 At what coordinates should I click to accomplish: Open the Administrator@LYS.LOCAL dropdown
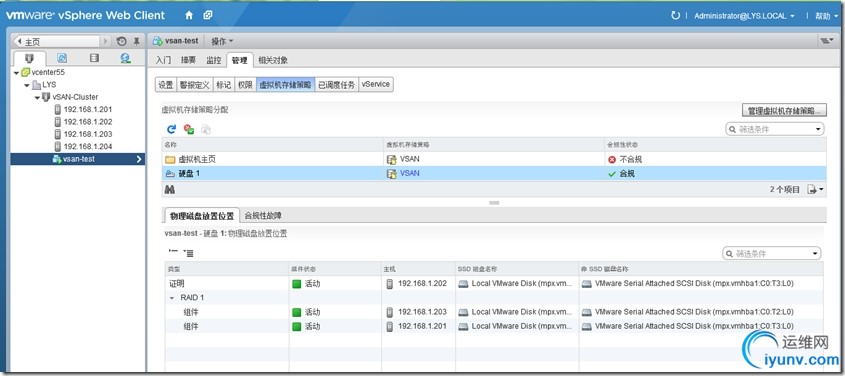click(x=744, y=16)
